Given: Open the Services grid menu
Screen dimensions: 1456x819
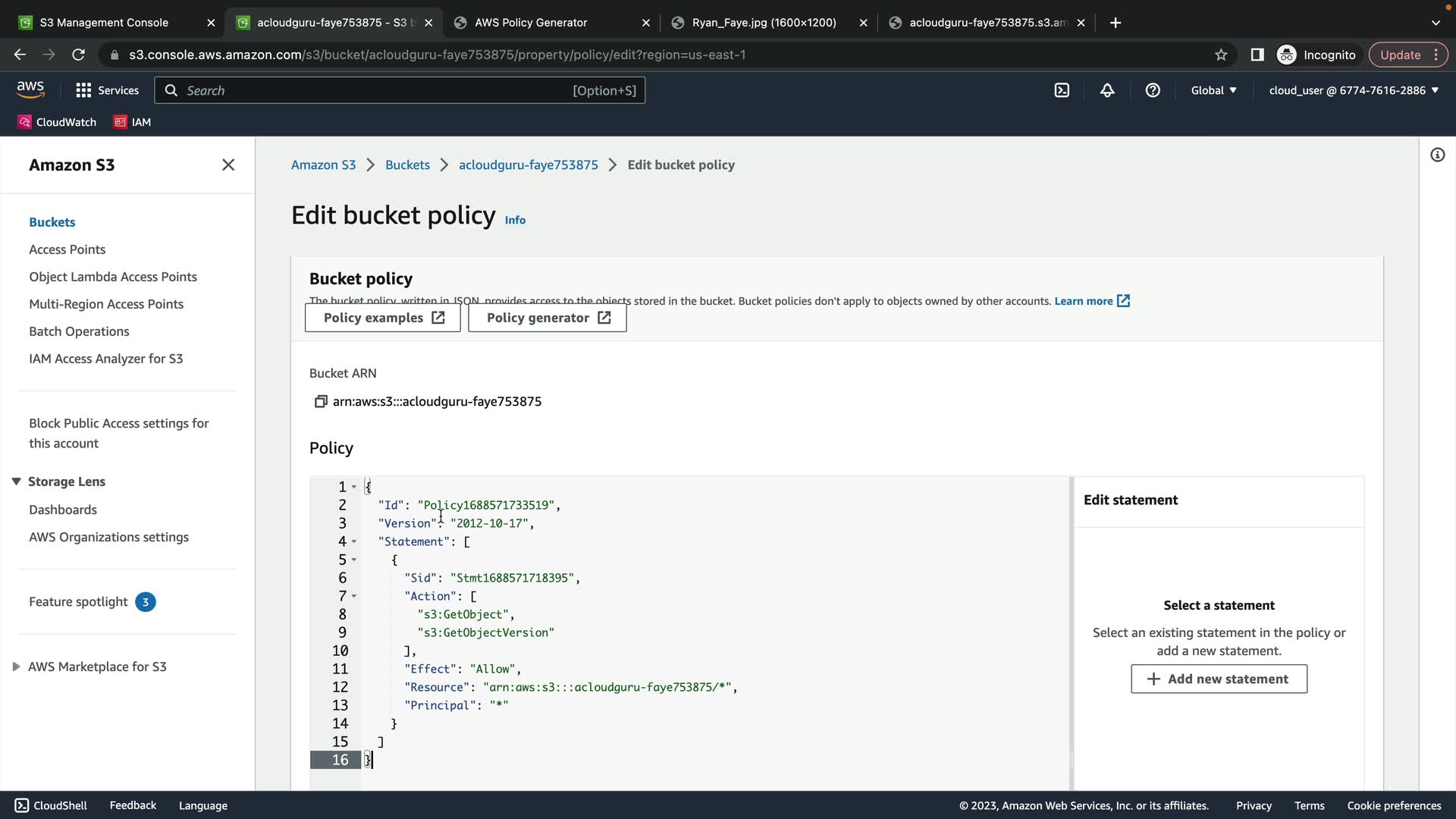Looking at the screenshot, I should click(x=107, y=90).
